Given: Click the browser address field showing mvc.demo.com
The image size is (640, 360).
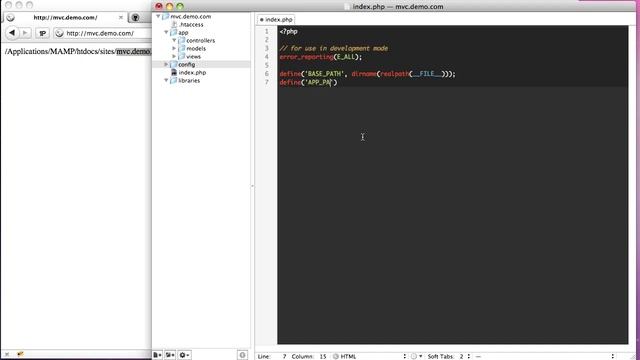Looking at the screenshot, I should (x=102, y=33).
